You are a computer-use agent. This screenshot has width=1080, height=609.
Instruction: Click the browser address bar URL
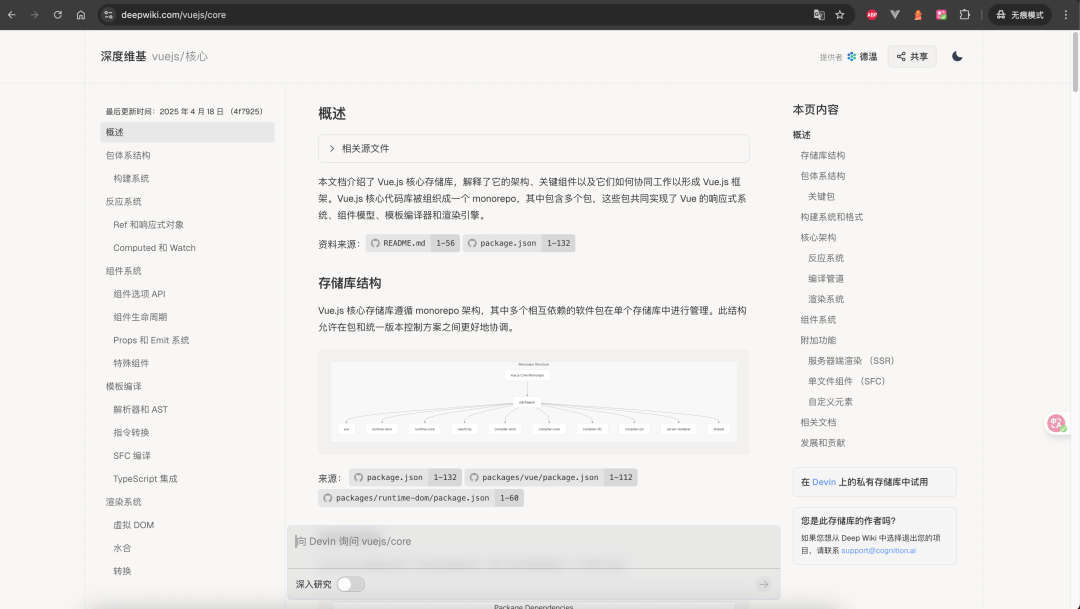tap(174, 14)
